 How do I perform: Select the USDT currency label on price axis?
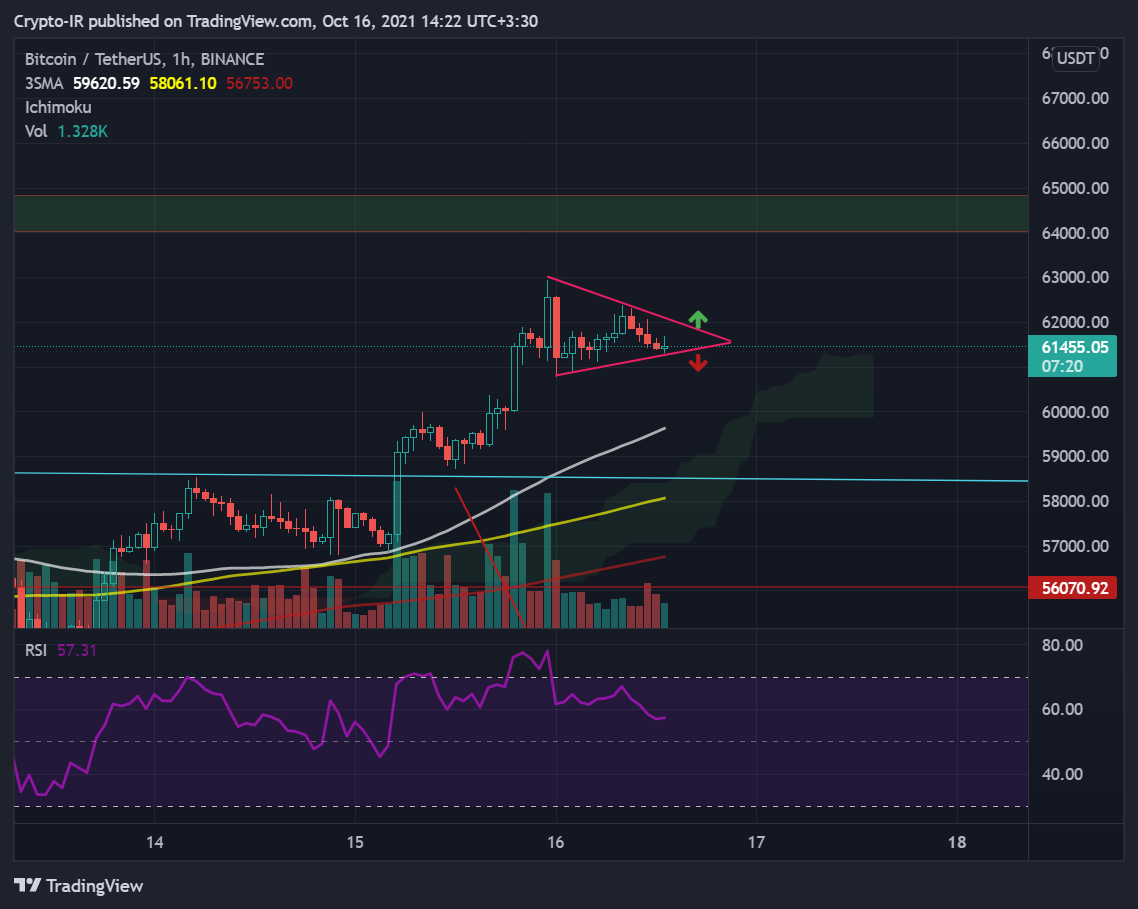(x=1075, y=58)
